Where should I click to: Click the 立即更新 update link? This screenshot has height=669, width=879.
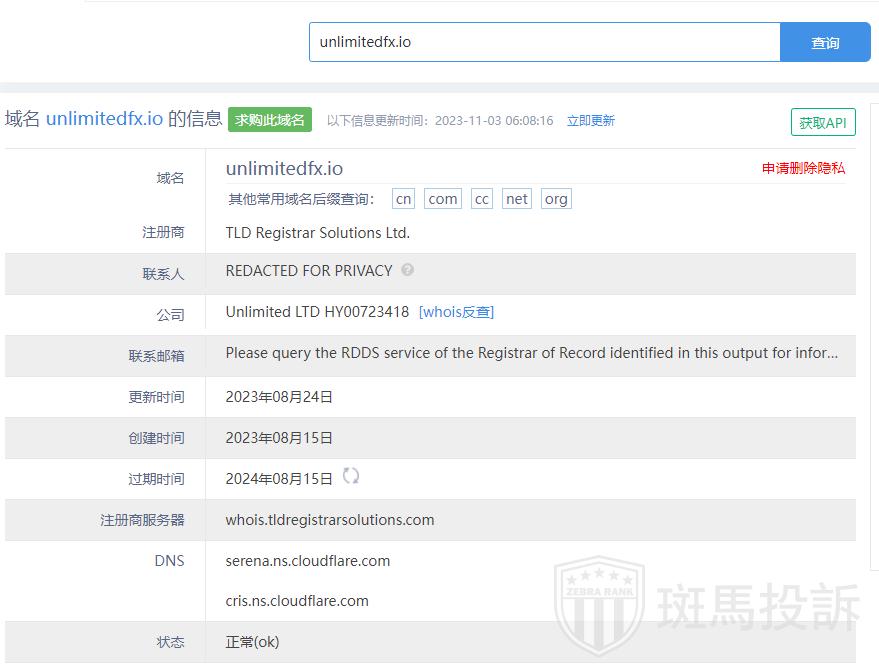[590, 121]
